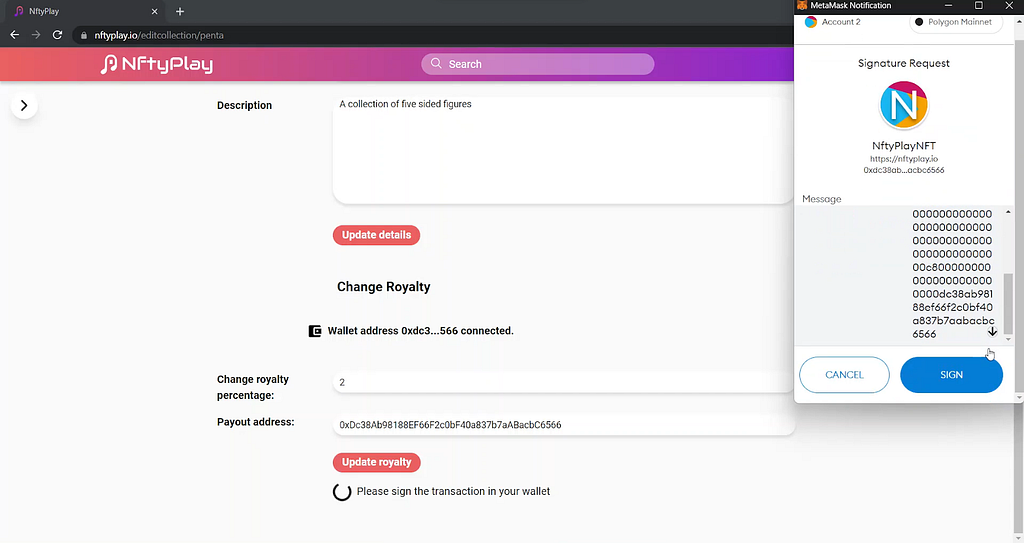Click the wallet connected status text
Image resolution: width=1024 pixels, height=543 pixels.
point(421,331)
